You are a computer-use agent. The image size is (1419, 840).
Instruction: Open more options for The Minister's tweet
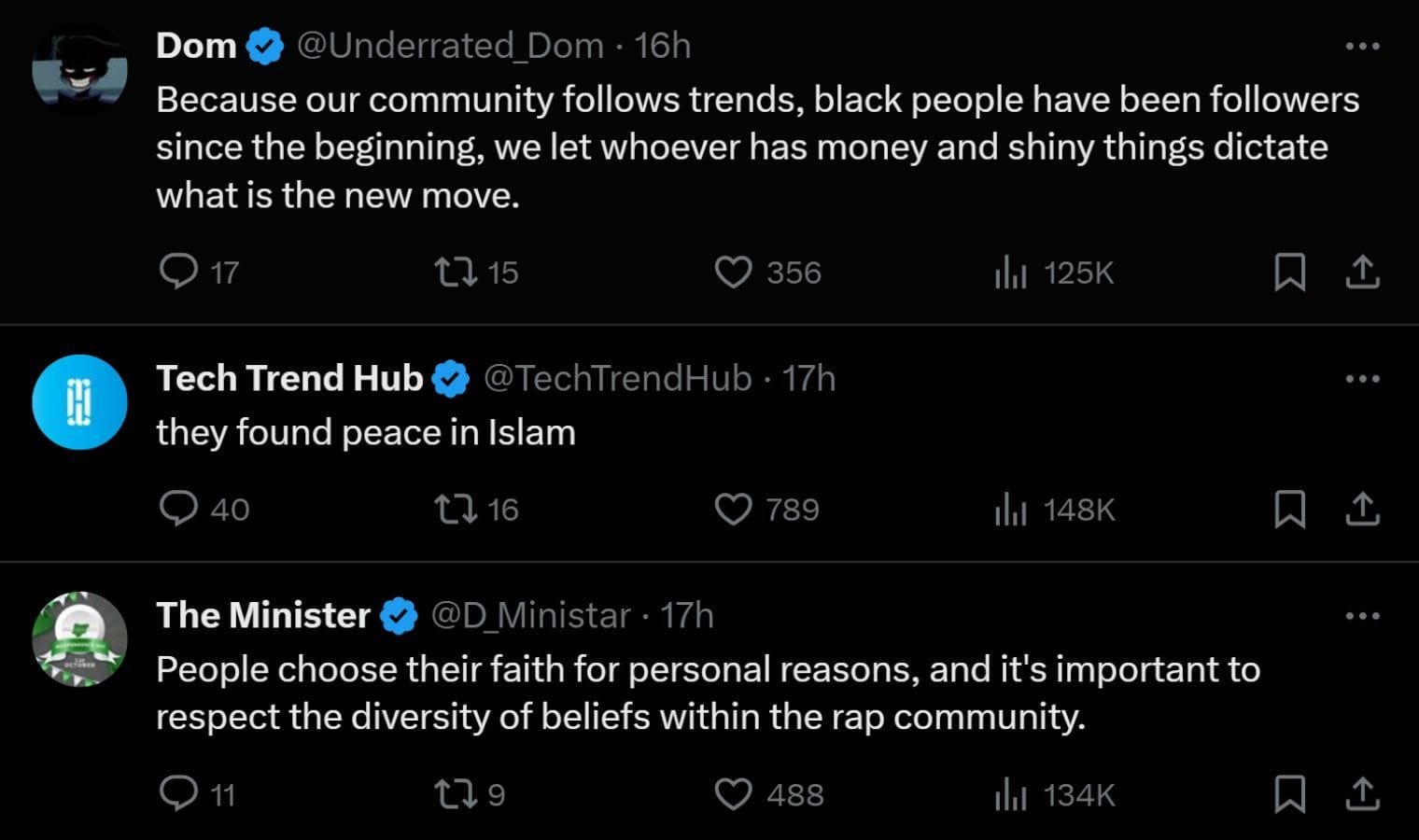click(x=1362, y=616)
